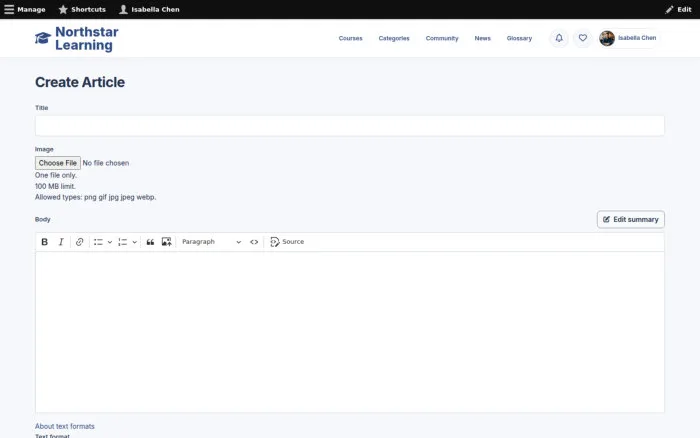Upload an image via the editor toolbar
Image resolution: width=700 pixels, height=438 pixels.
click(167, 242)
